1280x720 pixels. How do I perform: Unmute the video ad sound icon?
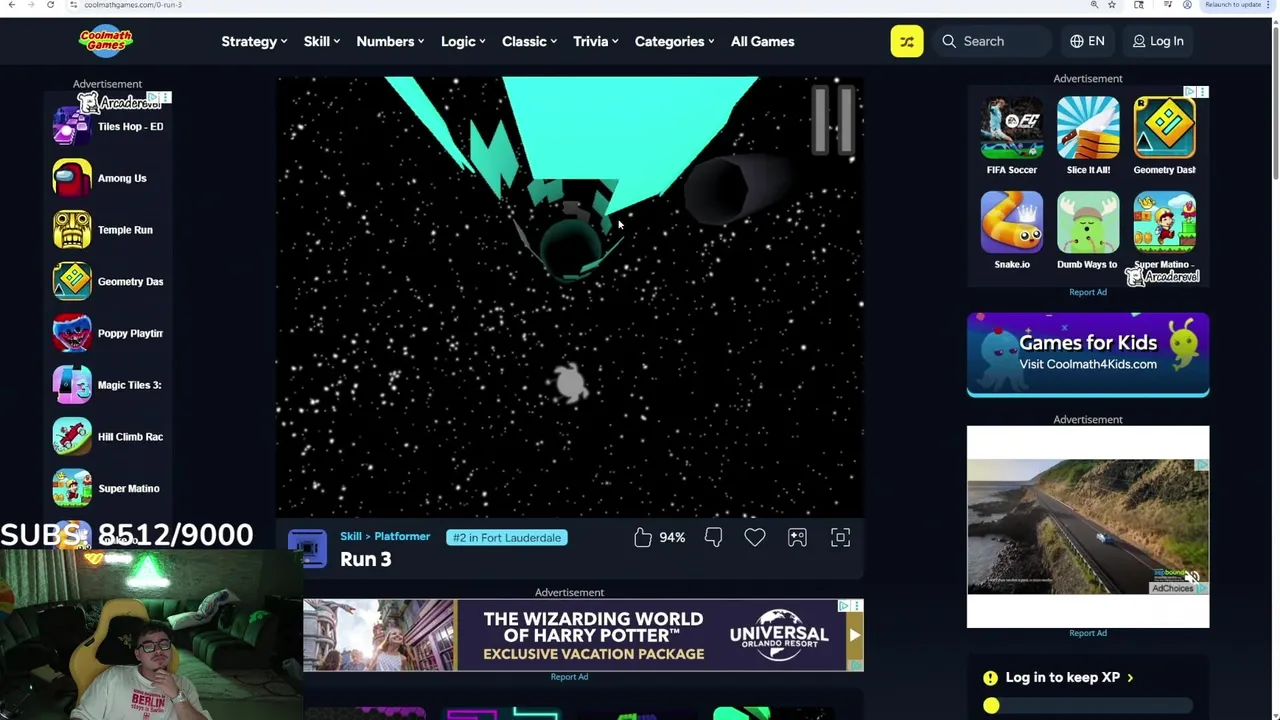click(1192, 576)
